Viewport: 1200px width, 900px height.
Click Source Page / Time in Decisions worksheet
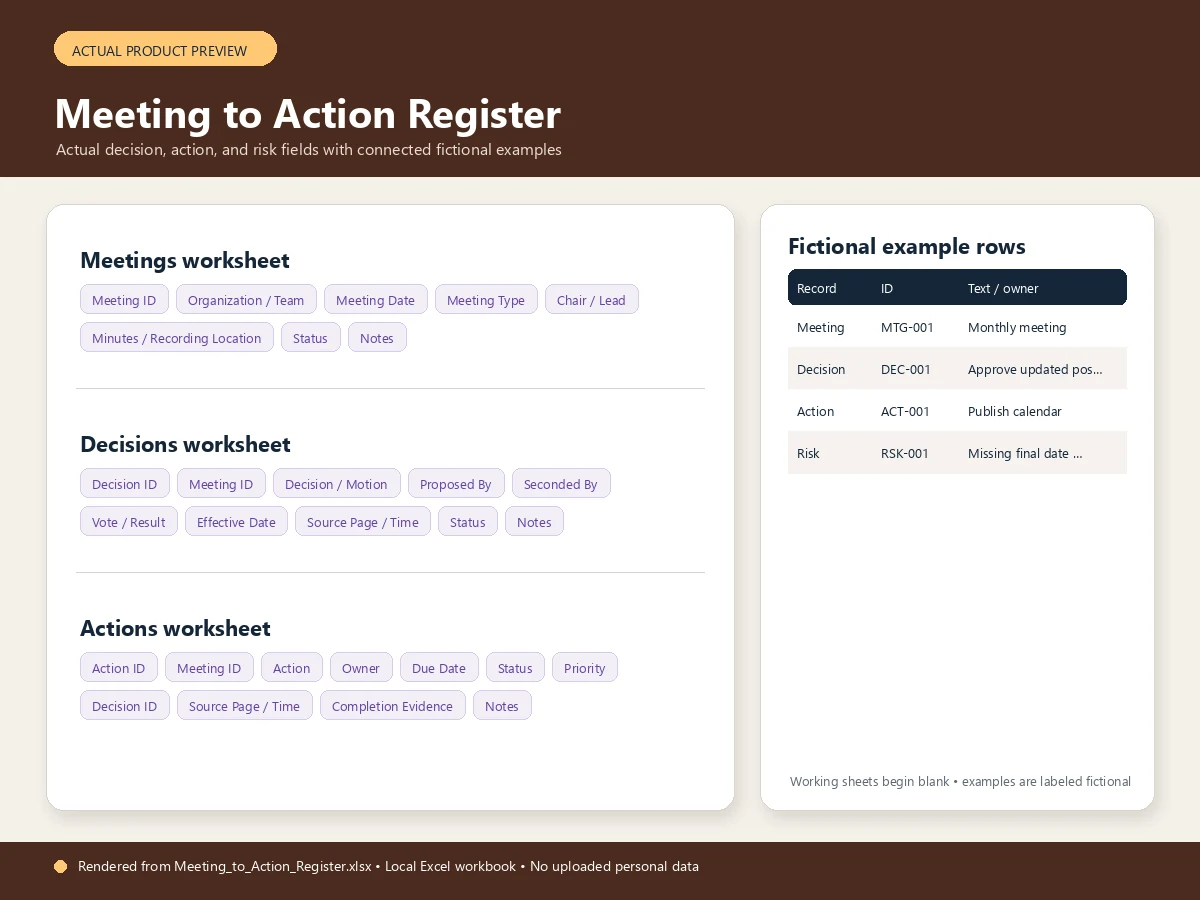tap(363, 522)
